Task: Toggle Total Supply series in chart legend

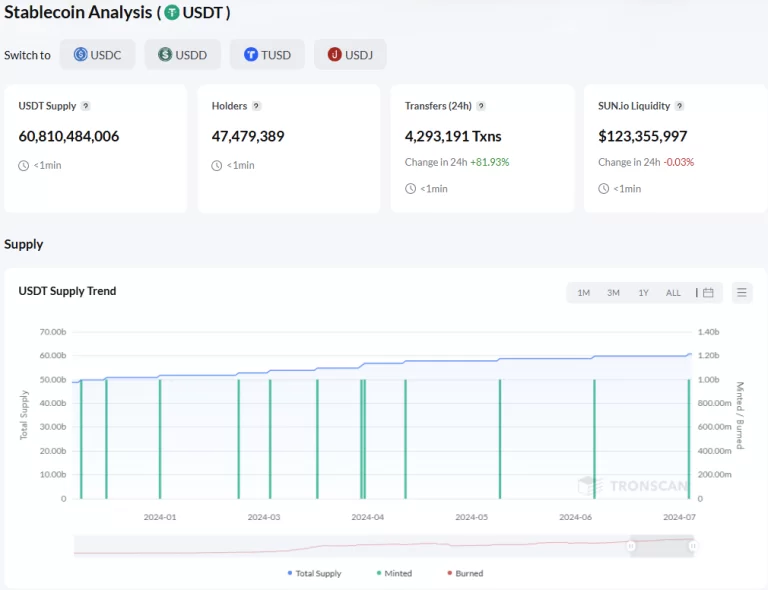Action: (x=314, y=573)
